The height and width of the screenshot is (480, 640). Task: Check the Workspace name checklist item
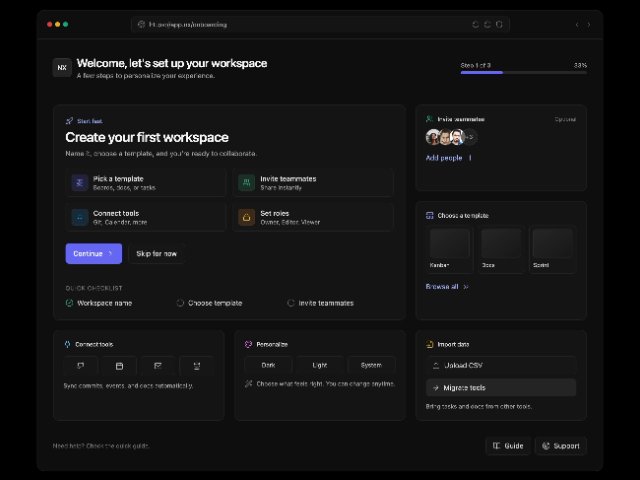tap(69, 303)
